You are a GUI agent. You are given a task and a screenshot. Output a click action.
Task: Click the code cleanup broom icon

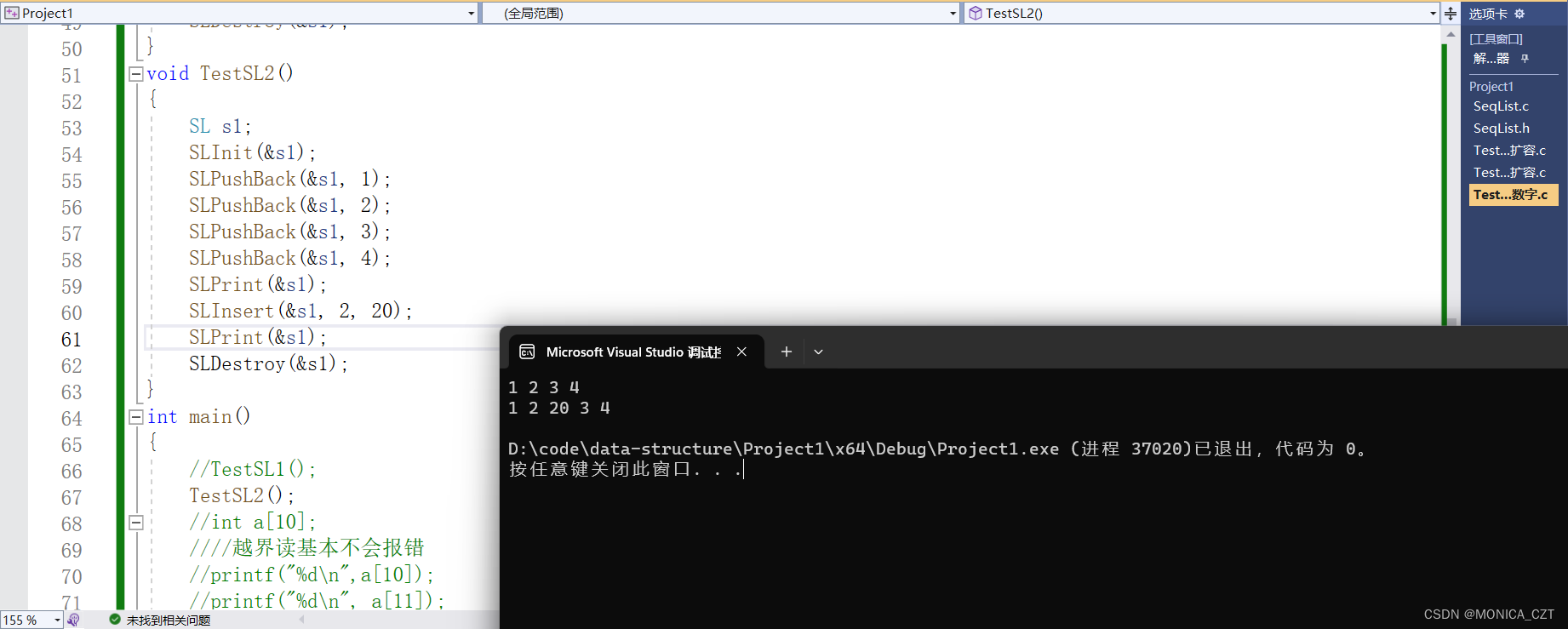(74, 620)
